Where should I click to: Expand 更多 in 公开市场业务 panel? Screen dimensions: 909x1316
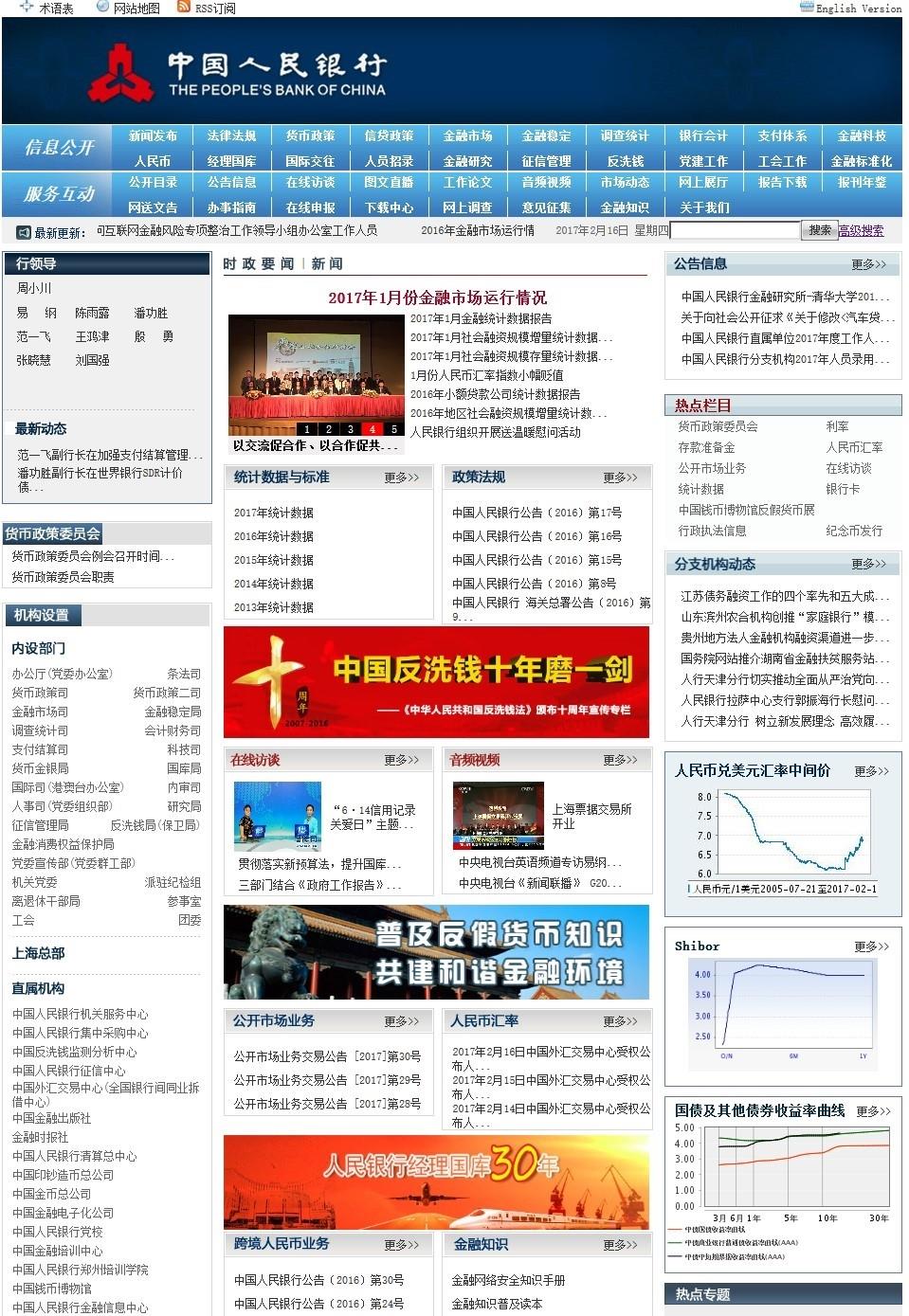pyautogui.click(x=402, y=1021)
